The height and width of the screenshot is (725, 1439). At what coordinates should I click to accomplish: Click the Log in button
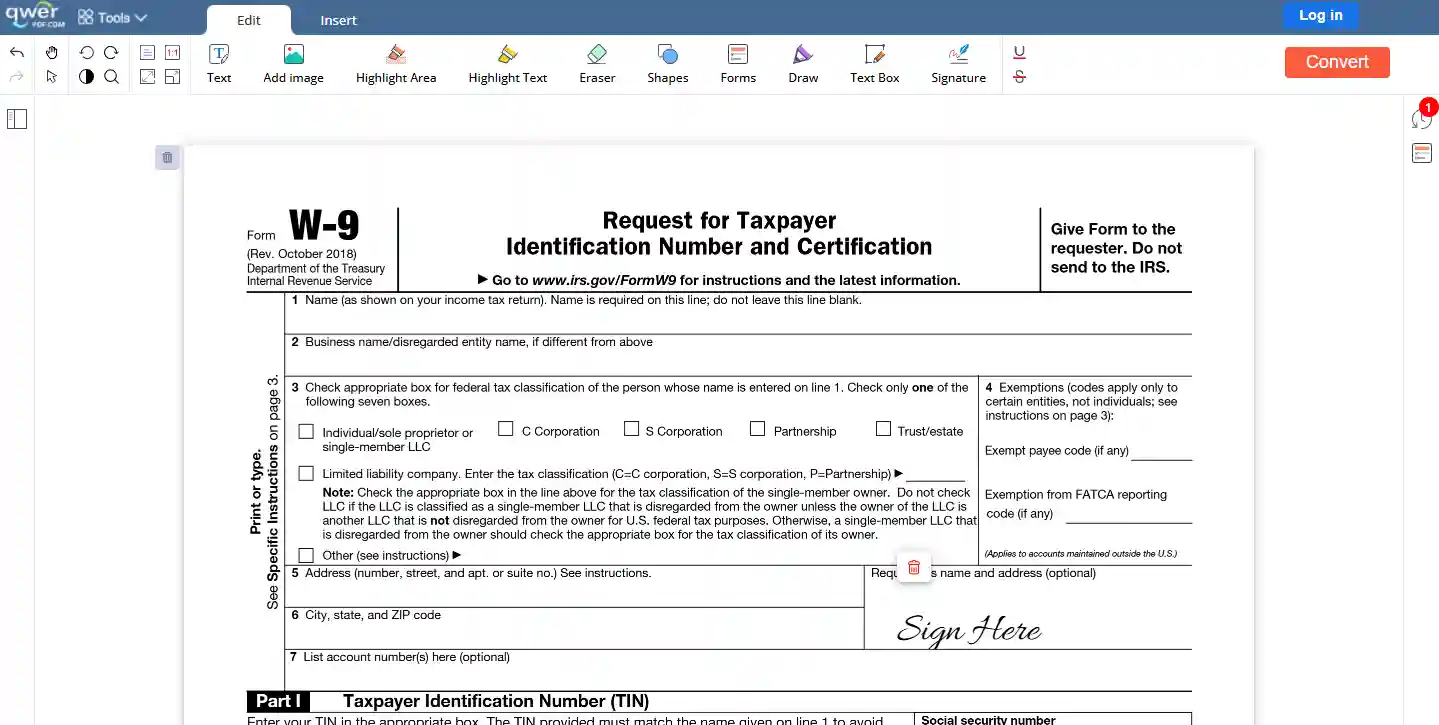pos(1321,15)
